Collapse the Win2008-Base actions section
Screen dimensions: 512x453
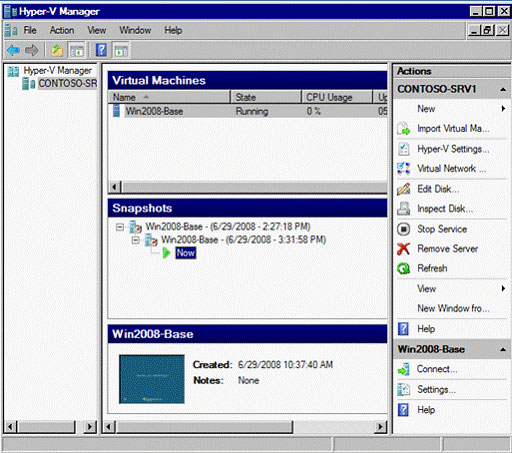[503, 349]
